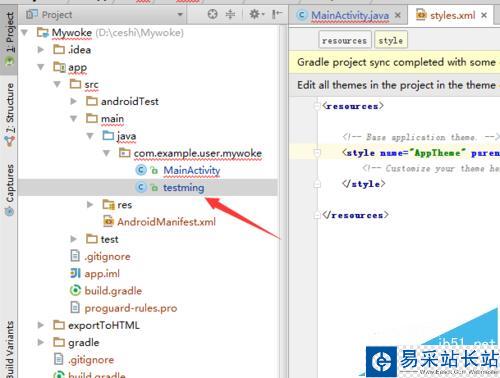Screen dimensions: 500x378
Task: Click the AndroidManifest.xml file icon
Action: [x=108, y=222]
